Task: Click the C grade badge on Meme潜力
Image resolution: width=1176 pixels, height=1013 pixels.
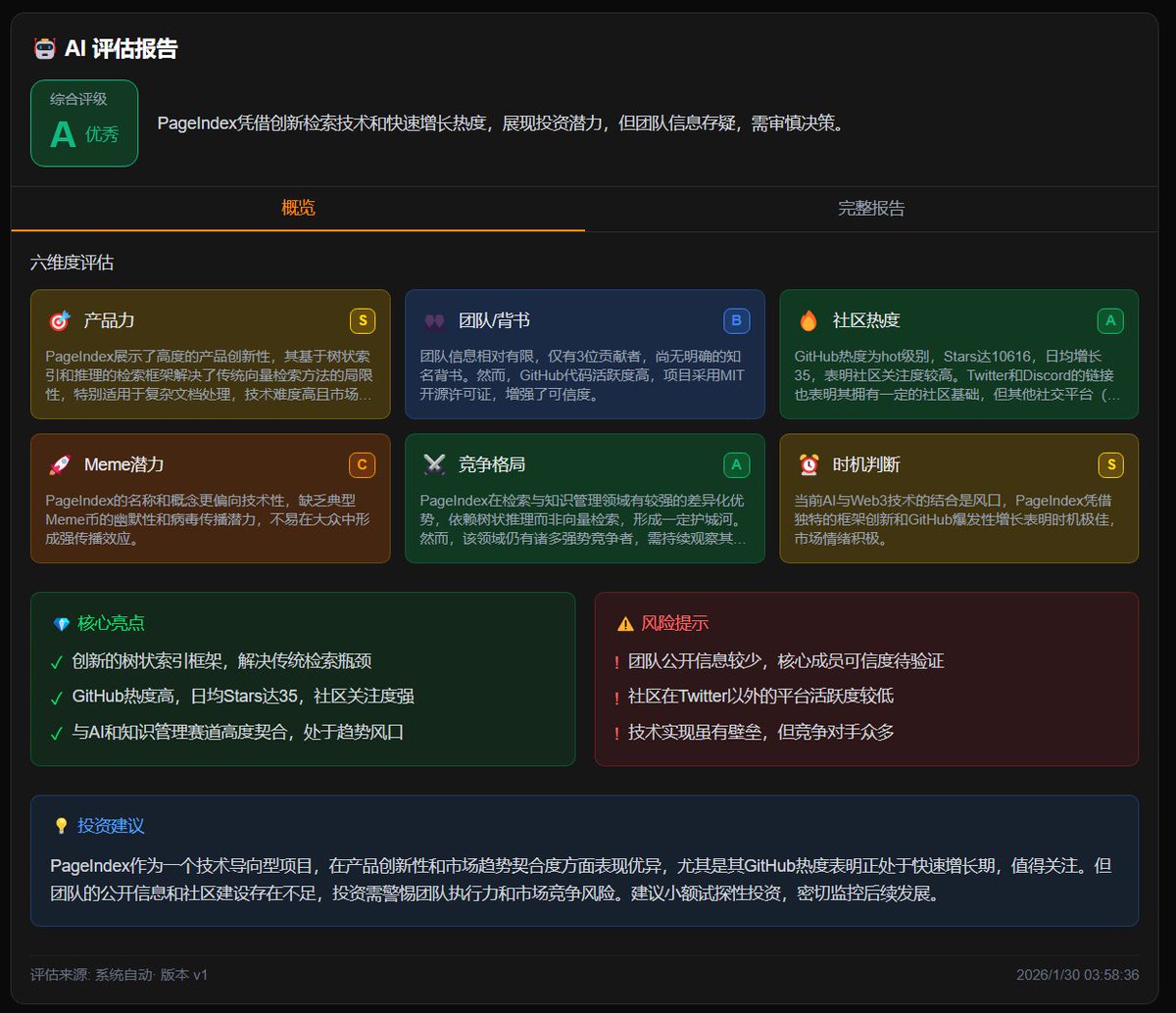Action: [x=362, y=464]
